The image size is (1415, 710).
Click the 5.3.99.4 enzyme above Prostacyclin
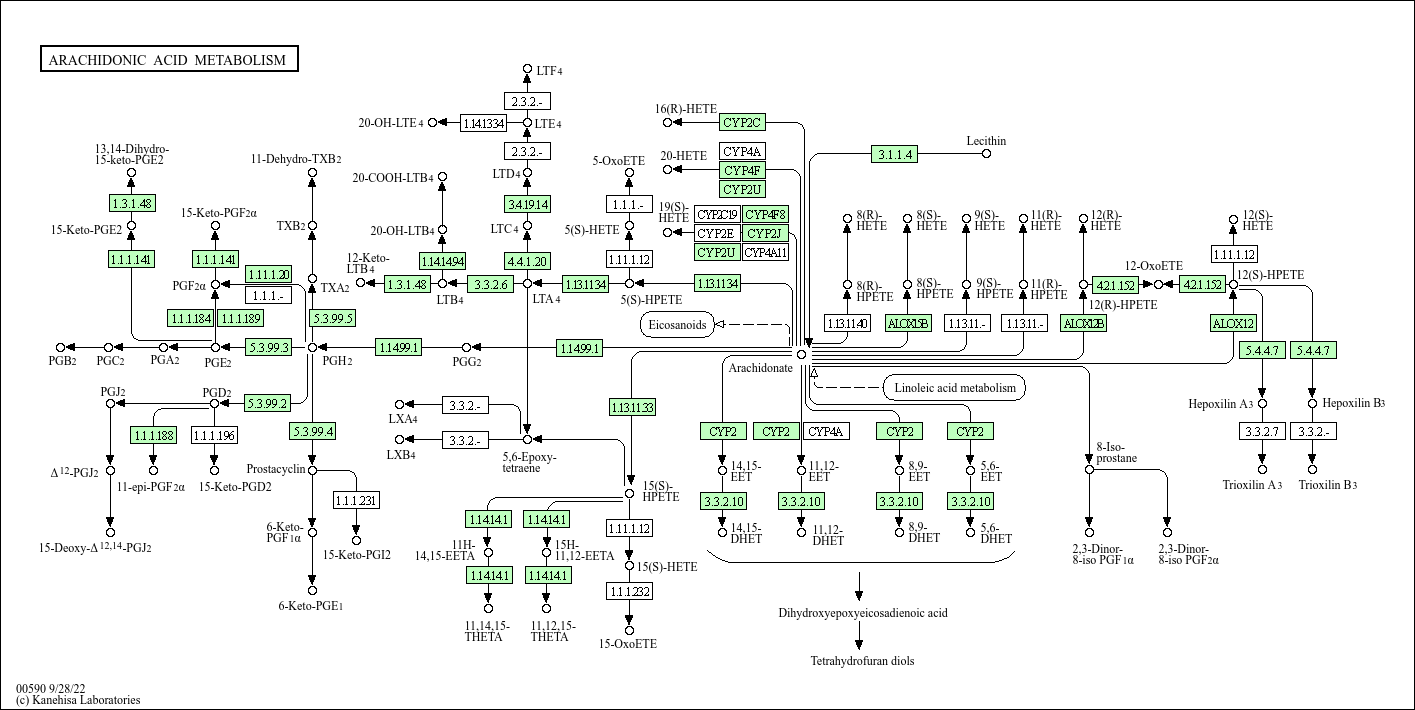click(x=312, y=431)
